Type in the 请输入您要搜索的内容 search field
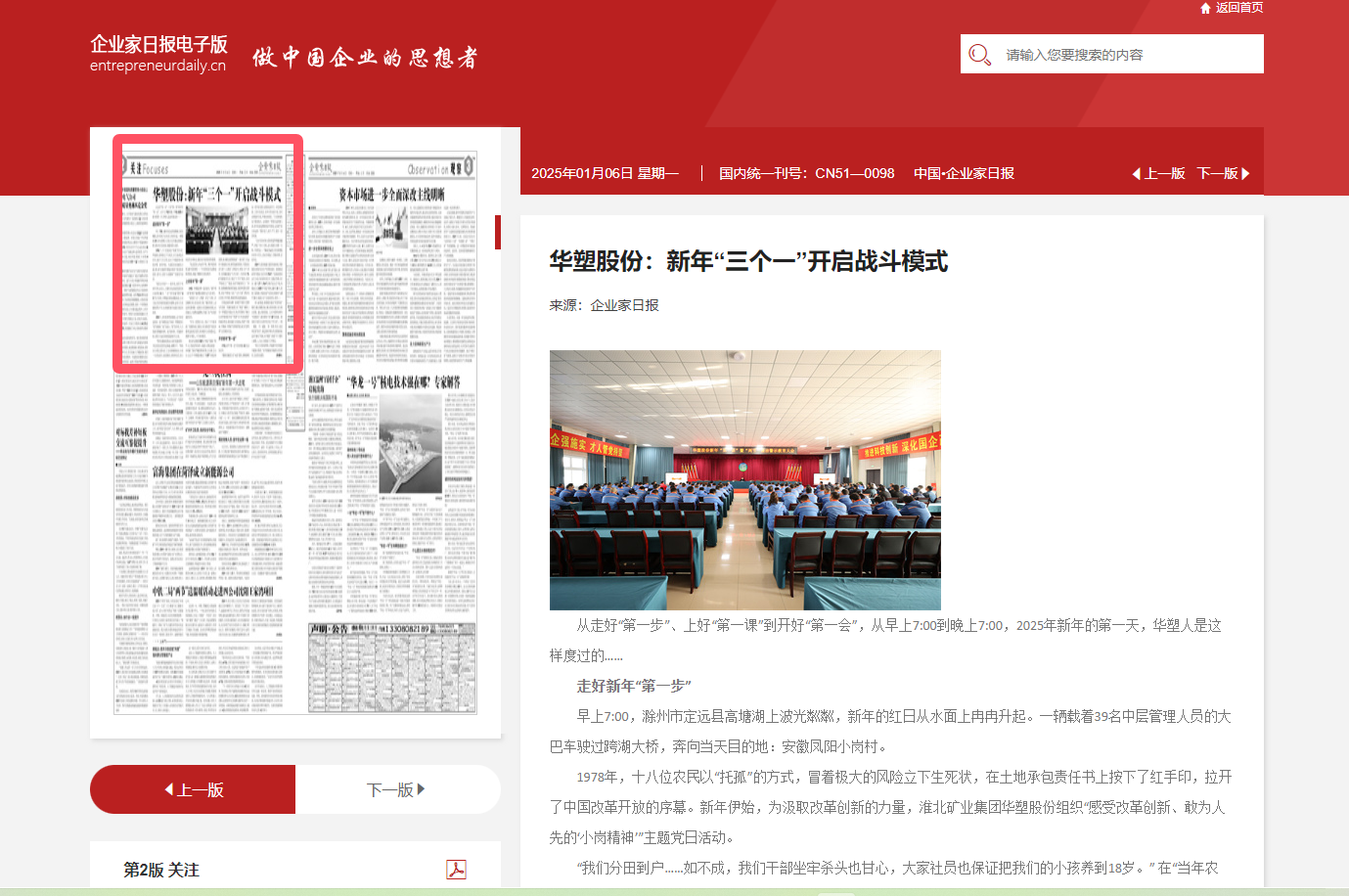This screenshot has height=896, width=1349. [1125, 55]
